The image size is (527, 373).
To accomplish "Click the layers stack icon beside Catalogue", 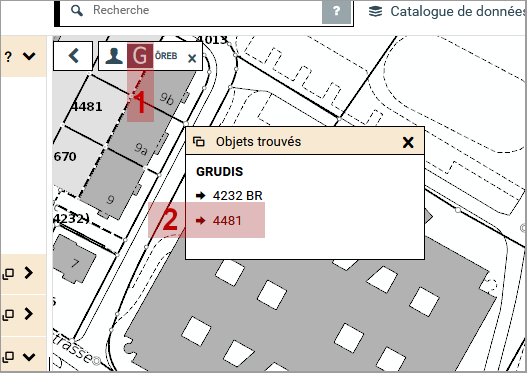I will click(375, 11).
